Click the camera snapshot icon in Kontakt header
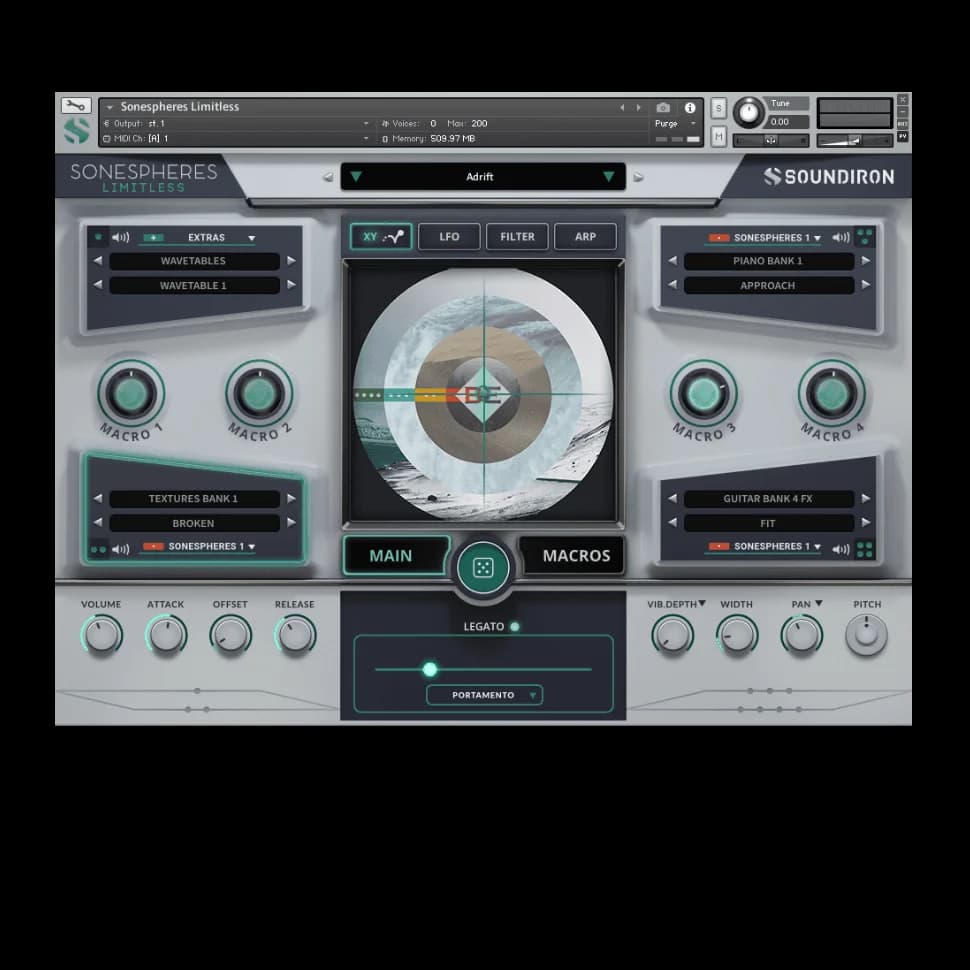 (x=663, y=106)
